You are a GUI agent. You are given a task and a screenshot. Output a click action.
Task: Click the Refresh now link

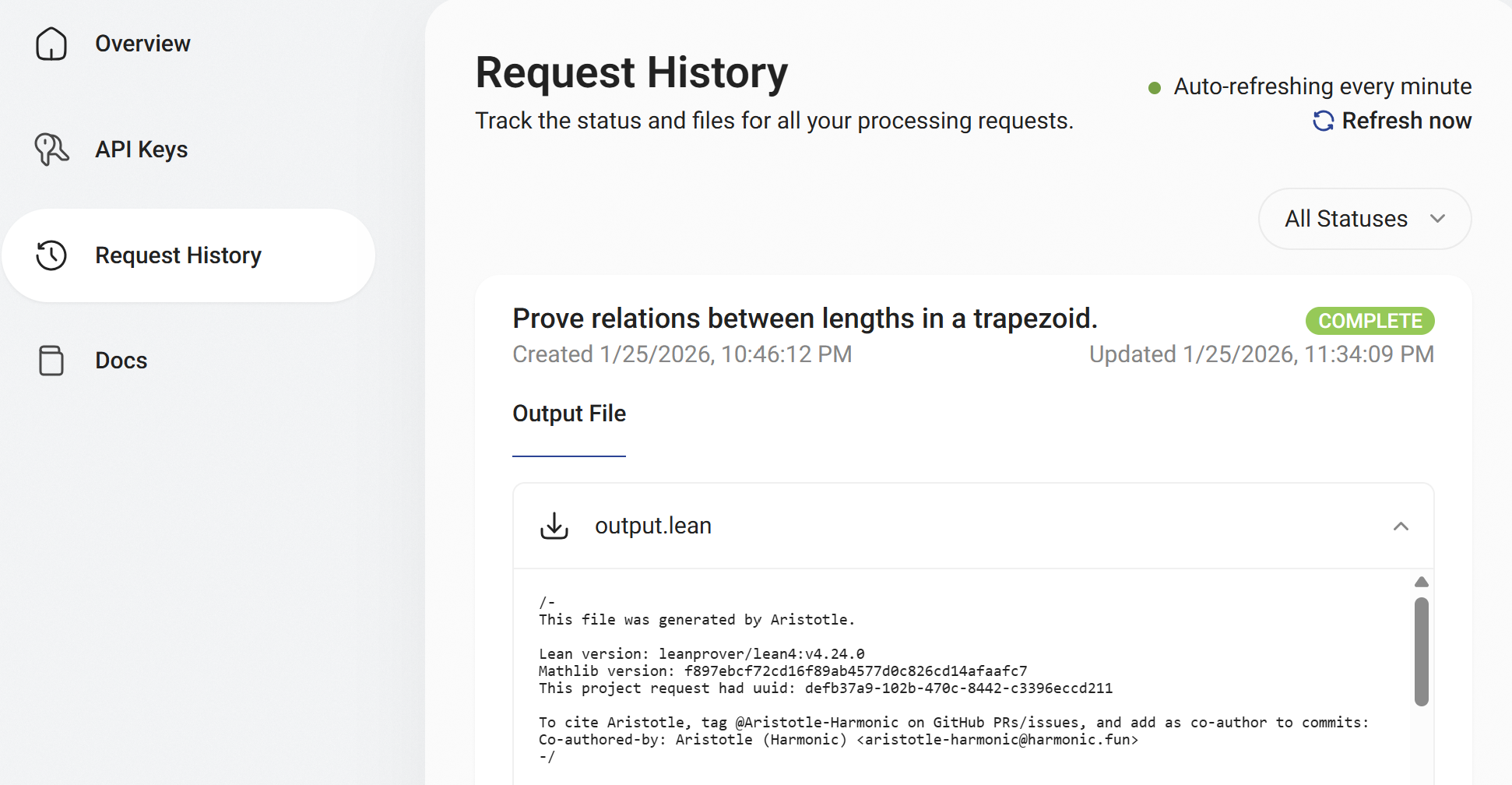tap(1407, 121)
